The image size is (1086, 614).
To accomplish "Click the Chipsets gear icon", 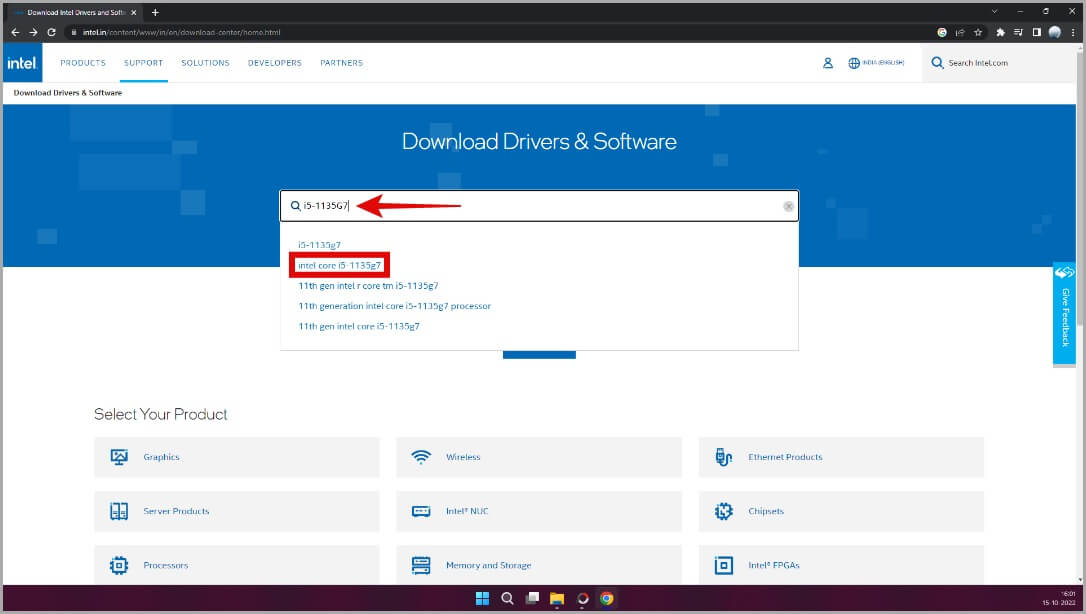I will (724, 511).
